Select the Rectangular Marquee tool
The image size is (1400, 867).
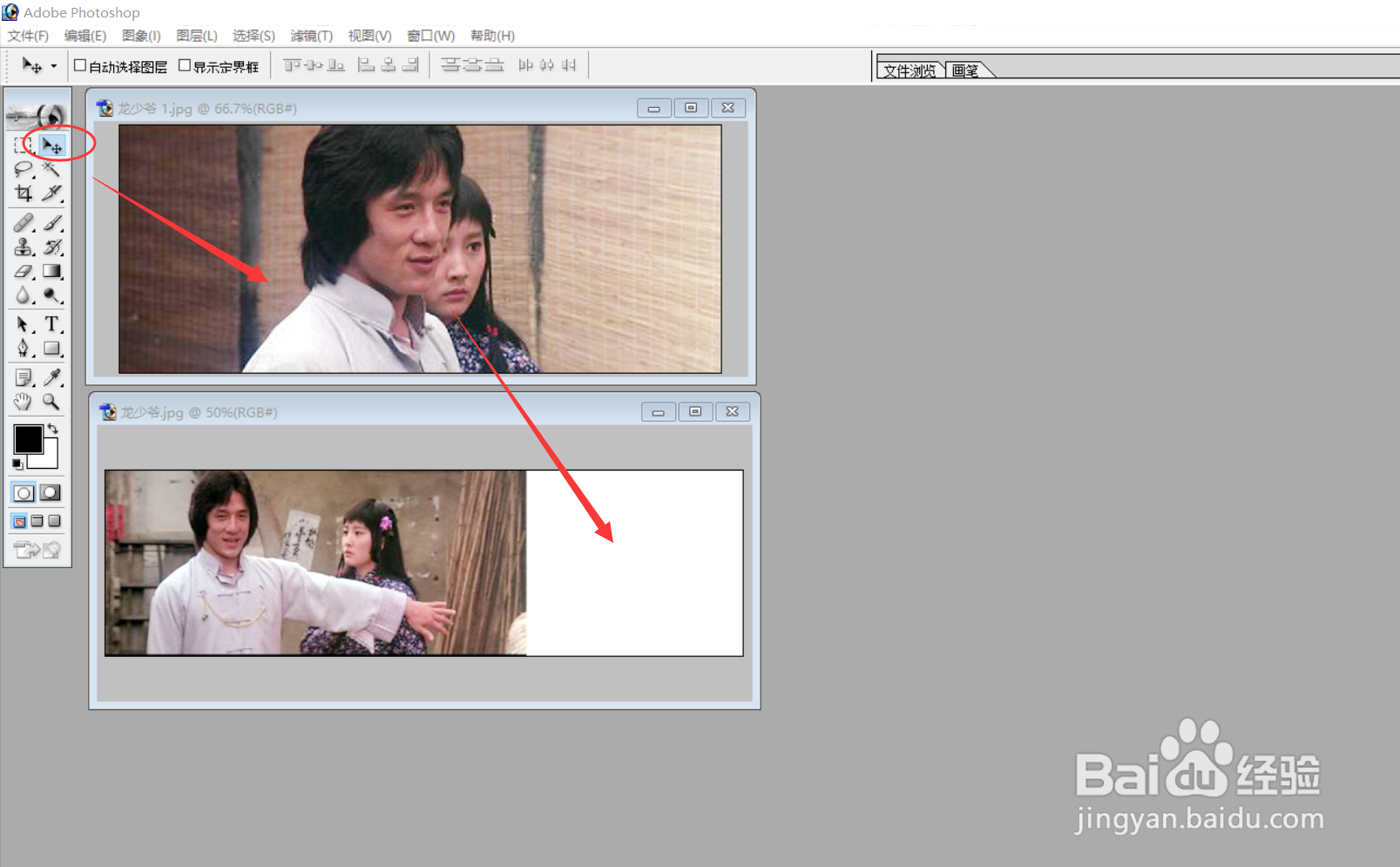coord(24,146)
